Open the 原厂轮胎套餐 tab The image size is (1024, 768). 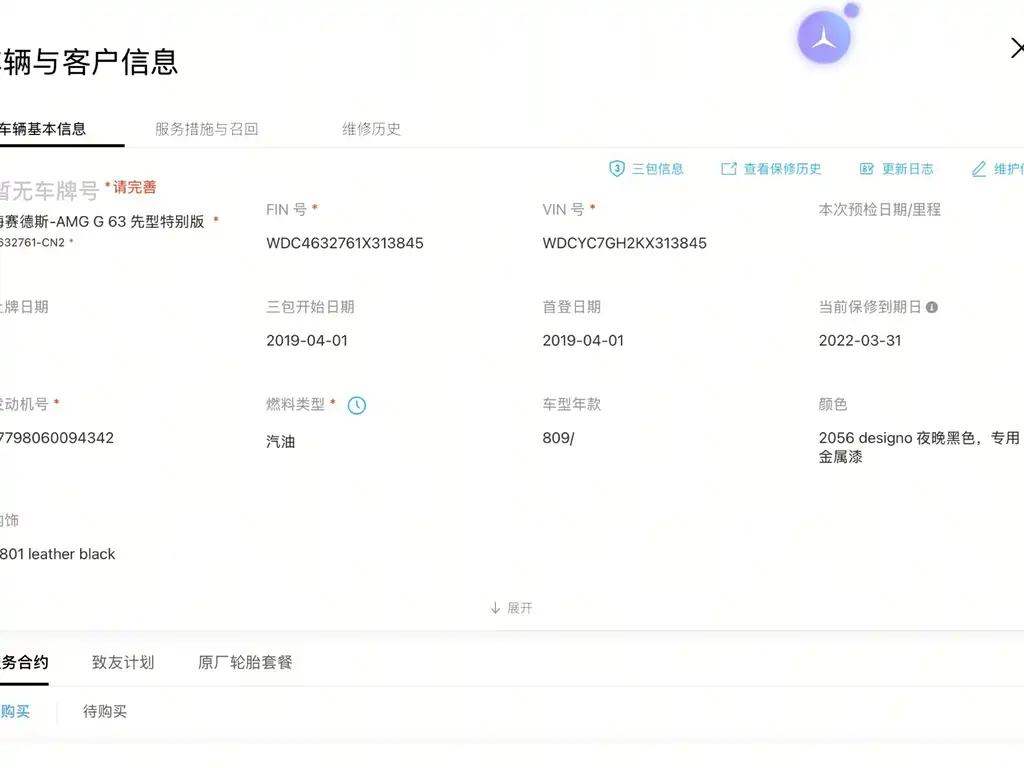pyautogui.click(x=245, y=662)
